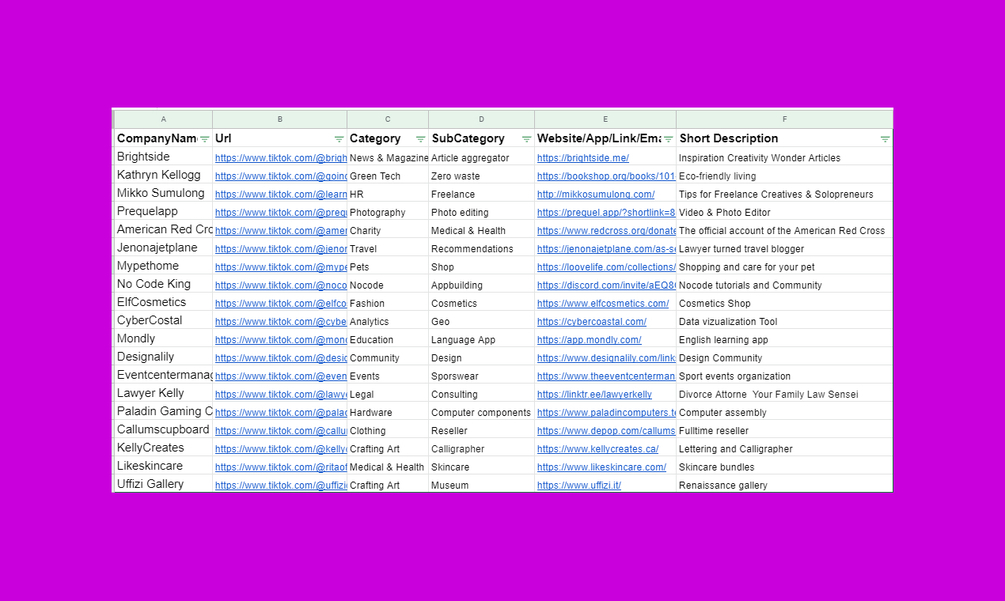Open the elfcosmetics.com website link
Image resolution: width=1005 pixels, height=601 pixels.
click(603, 303)
